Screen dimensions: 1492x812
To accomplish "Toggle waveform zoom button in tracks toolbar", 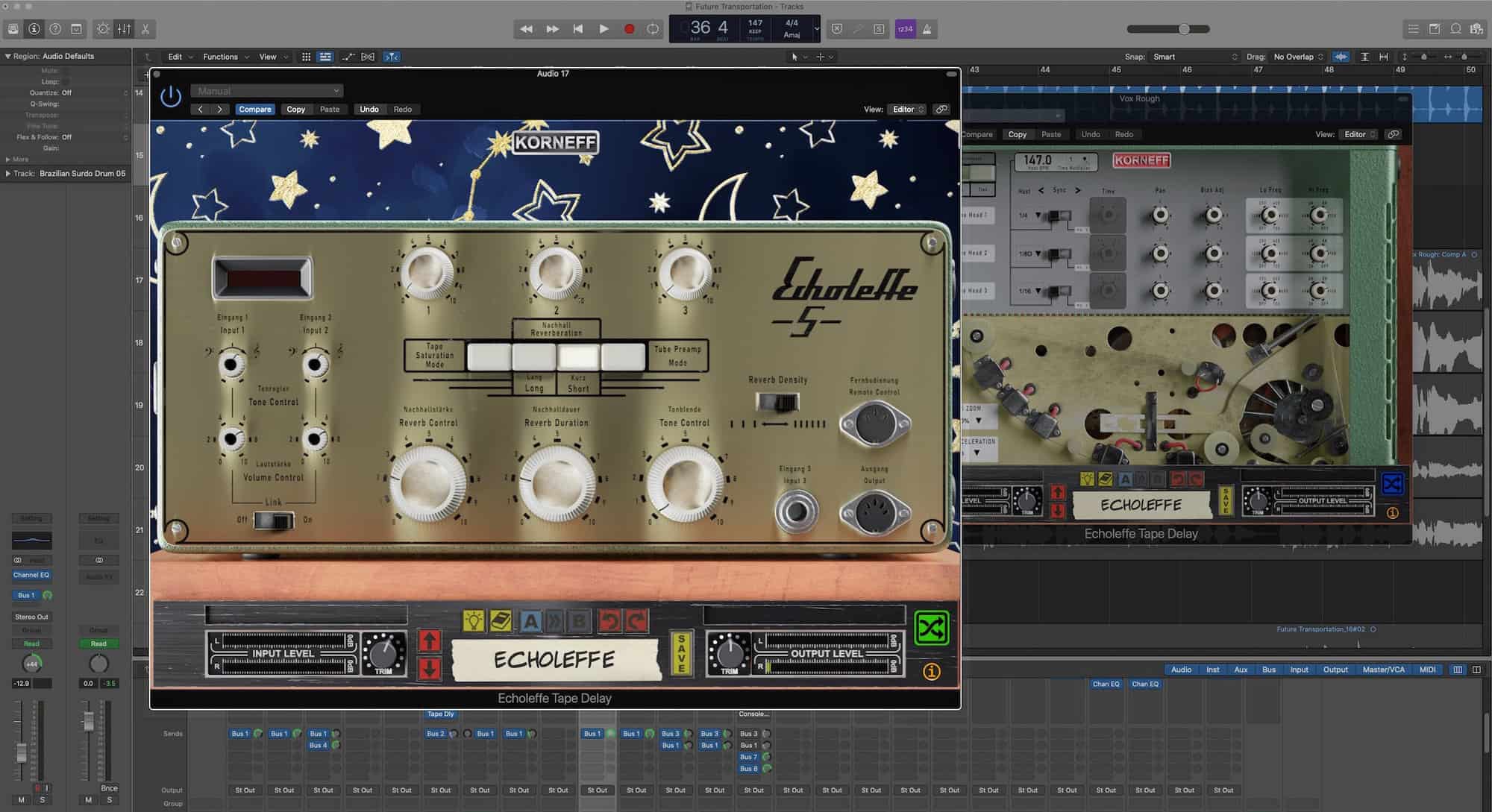I will 1341,57.
